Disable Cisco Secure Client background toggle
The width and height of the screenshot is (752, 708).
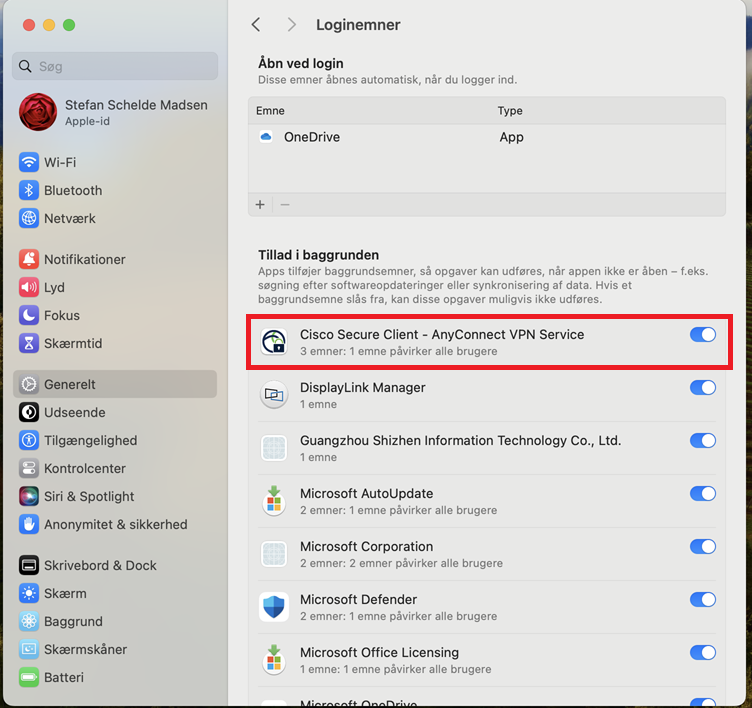pos(703,335)
